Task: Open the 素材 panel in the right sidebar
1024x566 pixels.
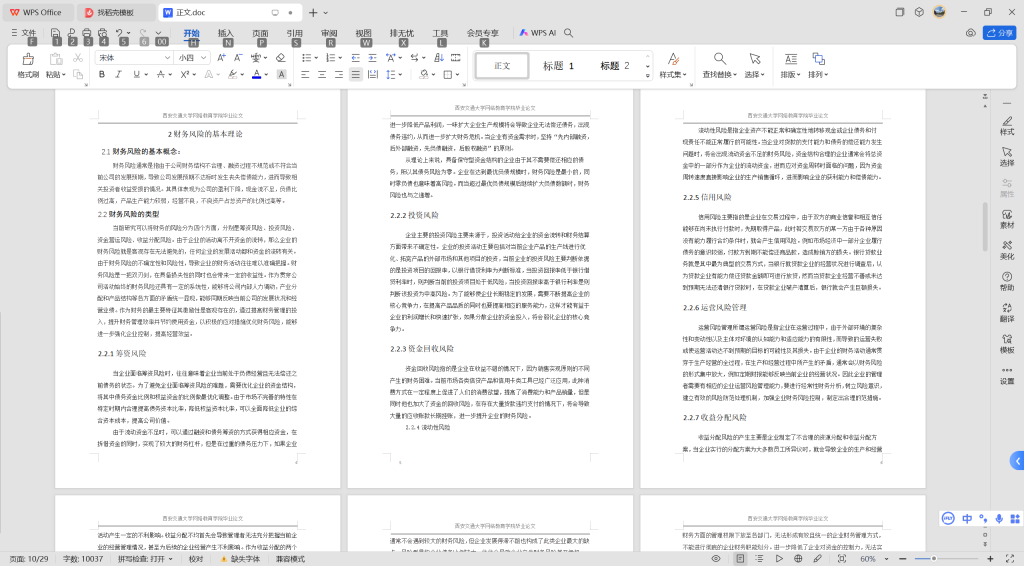Action: [x=1007, y=219]
